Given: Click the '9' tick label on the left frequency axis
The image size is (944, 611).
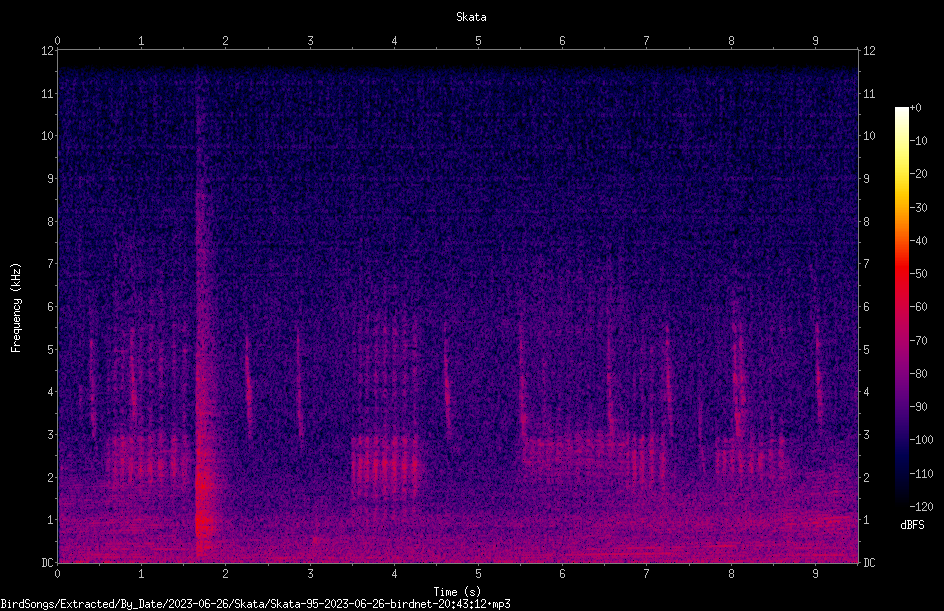Looking at the screenshot, I should (51, 179).
